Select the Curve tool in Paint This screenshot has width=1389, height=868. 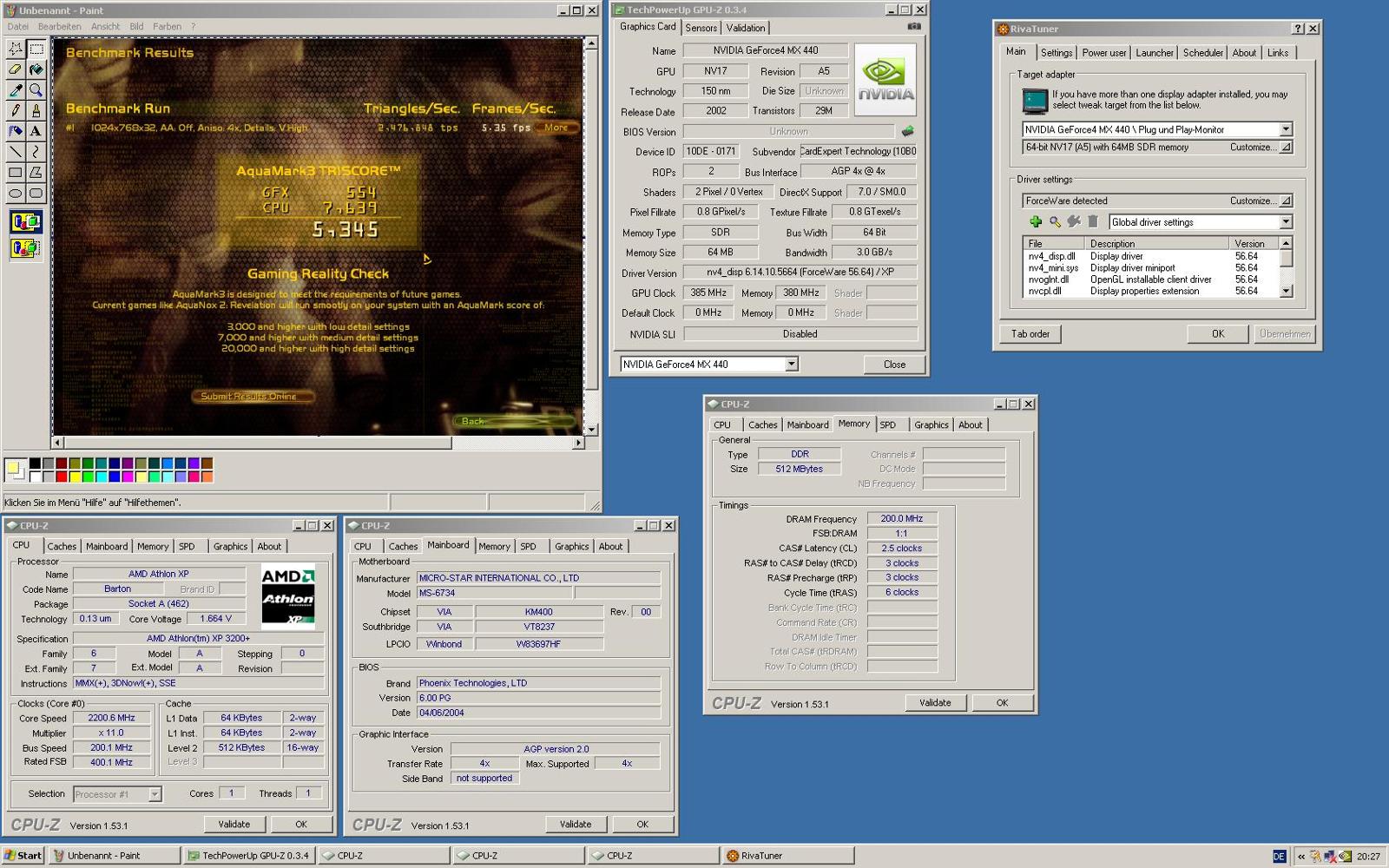pyautogui.click(x=36, y=152)
